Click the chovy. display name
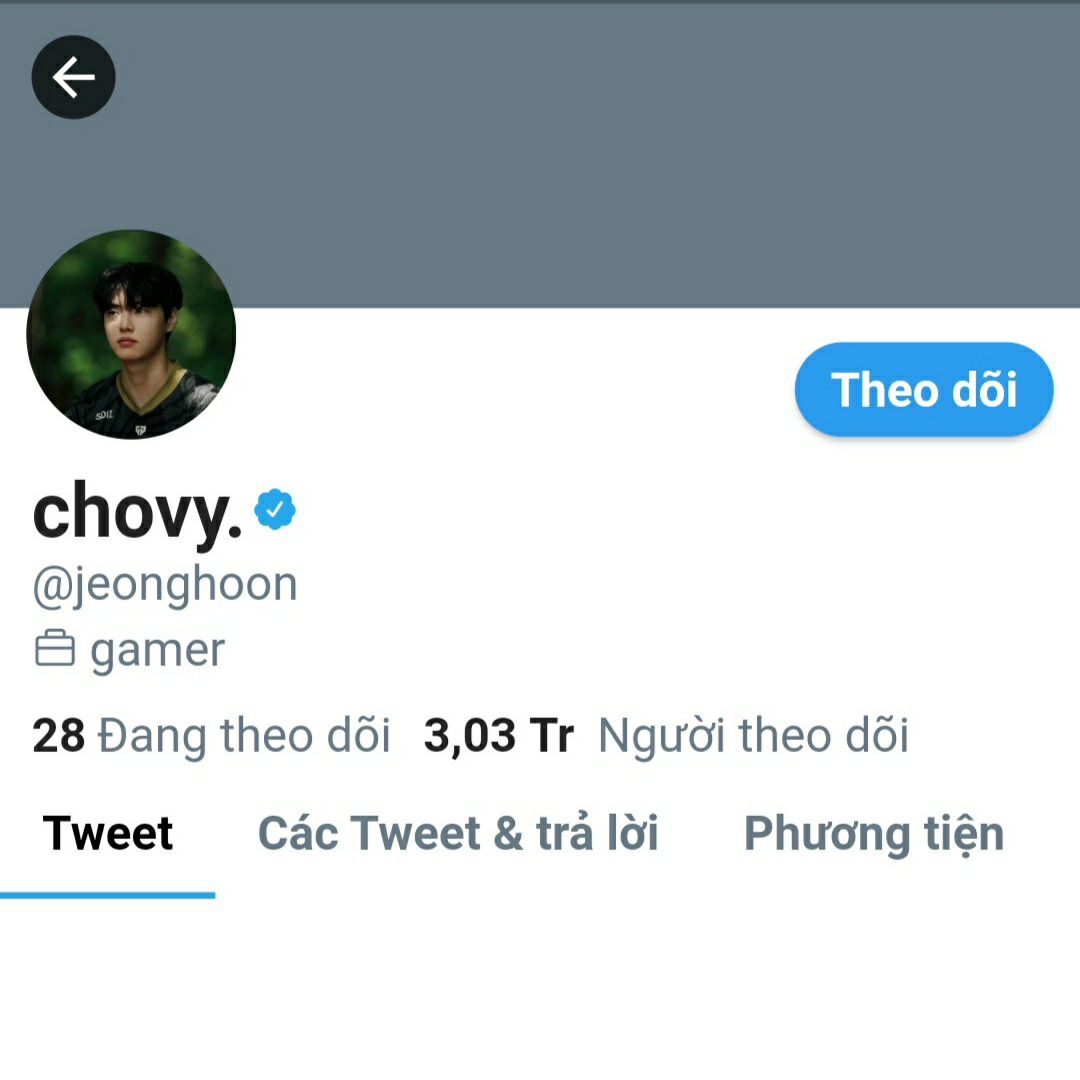1080x1080 pixels. point(138,513)
